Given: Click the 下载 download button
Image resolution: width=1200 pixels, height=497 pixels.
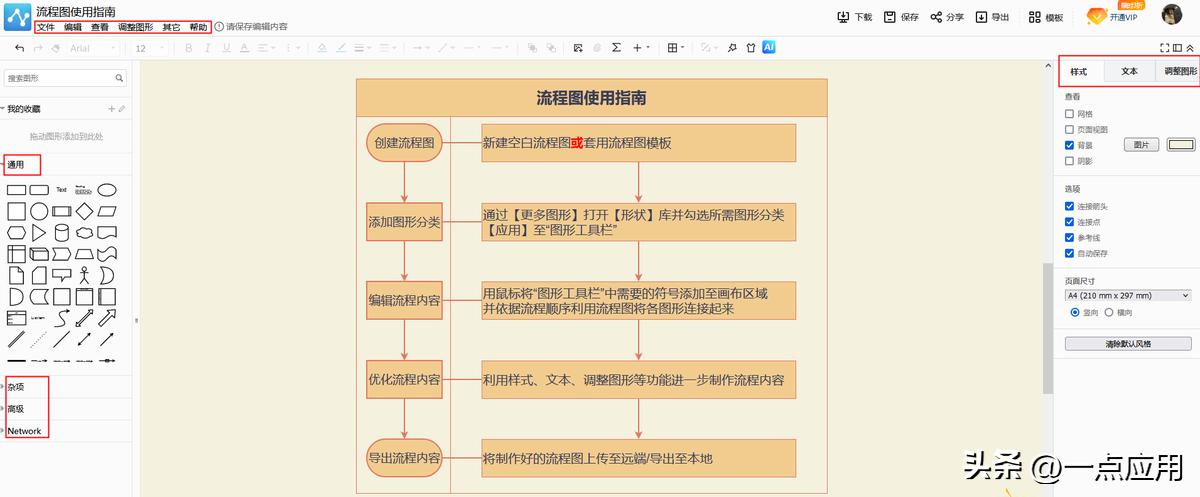Looking at the screenshot, I should click(x=855, y=17).
